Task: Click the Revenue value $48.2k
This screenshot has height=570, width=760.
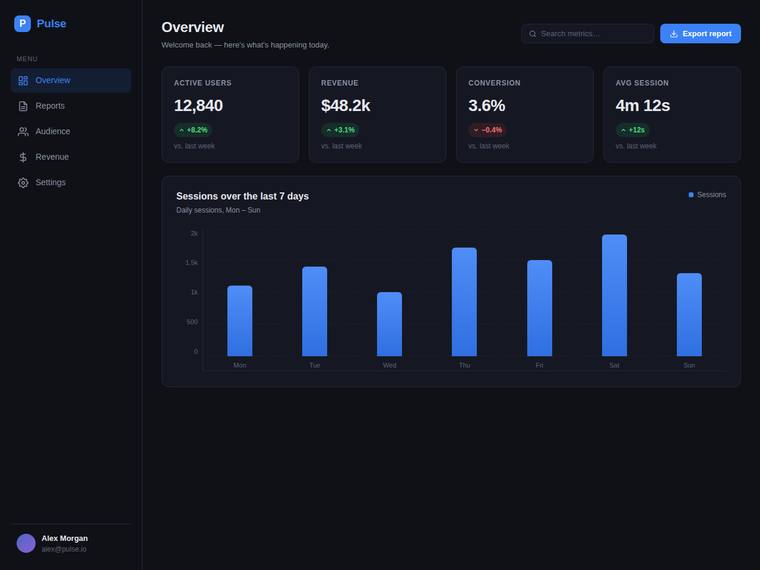Action: click(x=346, y=106)
